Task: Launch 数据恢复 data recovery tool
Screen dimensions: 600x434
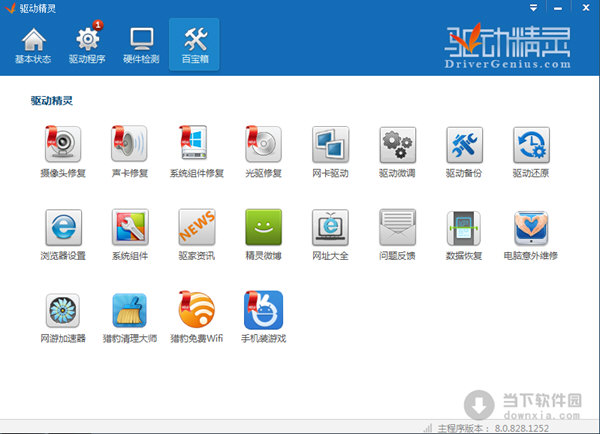Action: (x=464, y=228)
